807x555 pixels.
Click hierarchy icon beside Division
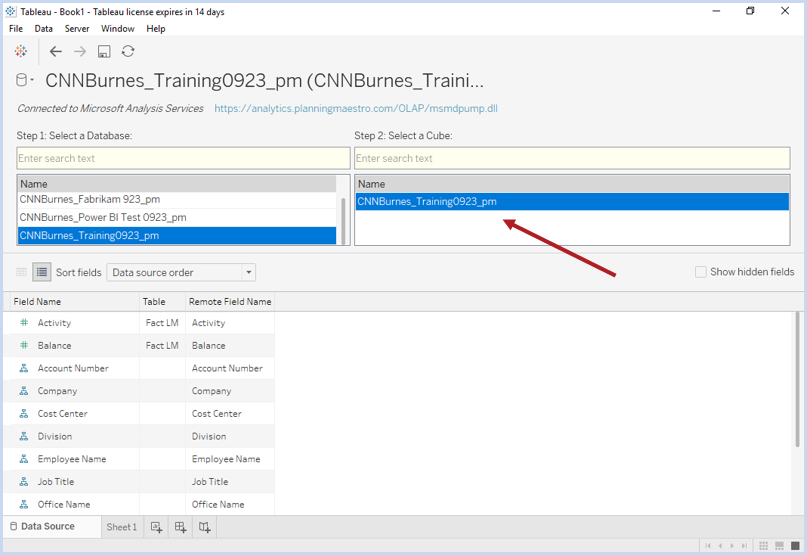(x=24, y=436)
